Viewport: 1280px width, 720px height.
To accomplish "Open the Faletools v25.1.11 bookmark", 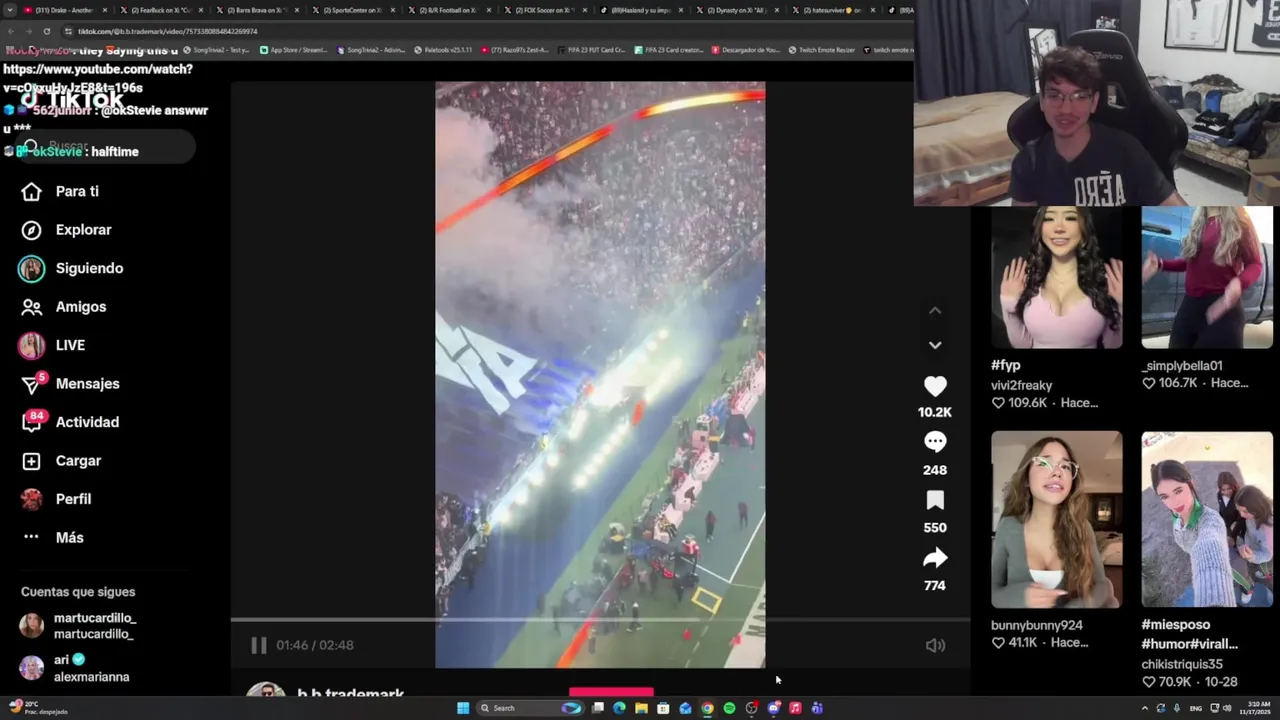I will pyautogui.click(x=443, y=50).
